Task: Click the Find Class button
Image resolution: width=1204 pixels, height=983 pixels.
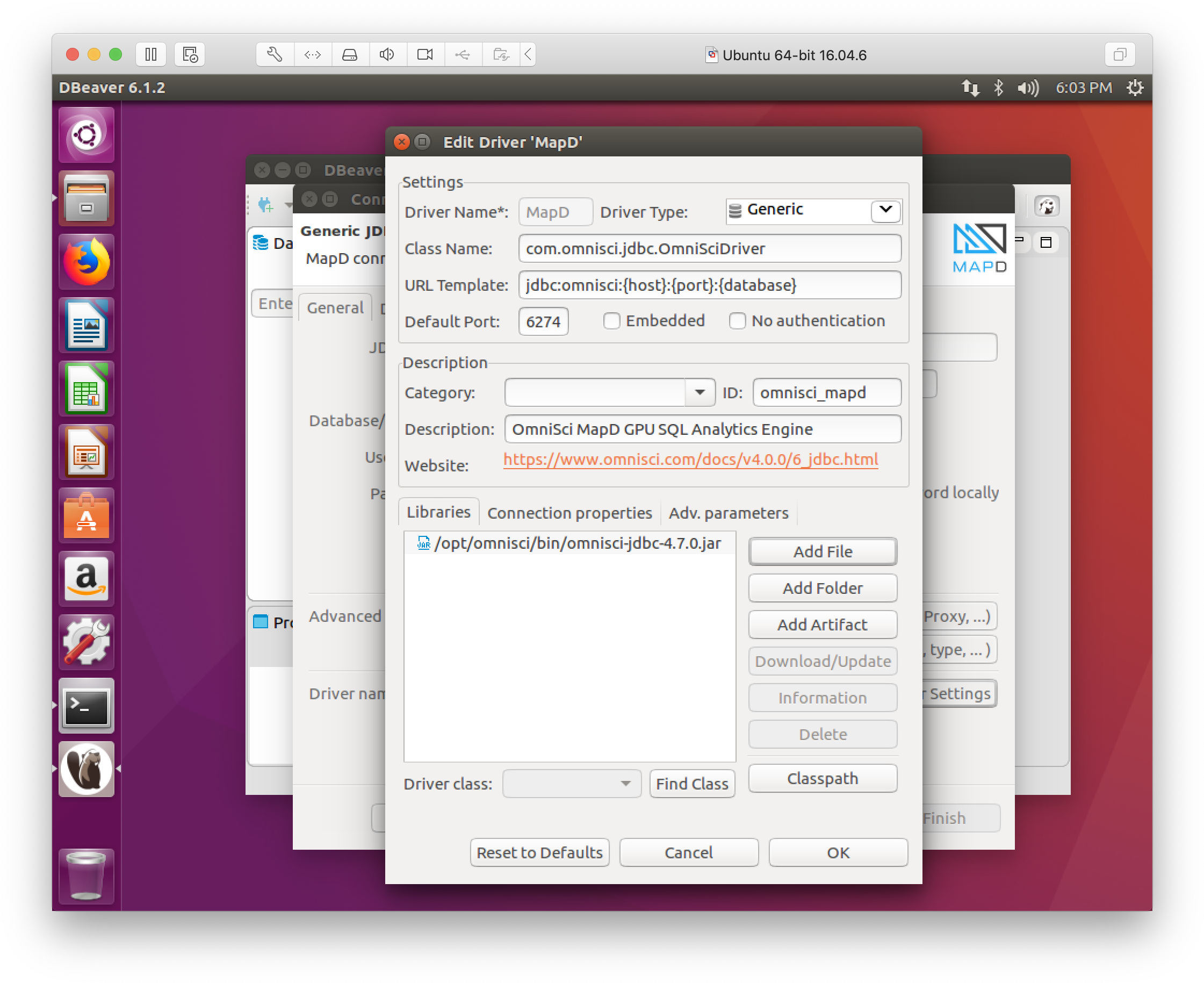Action: click(693, 784)
